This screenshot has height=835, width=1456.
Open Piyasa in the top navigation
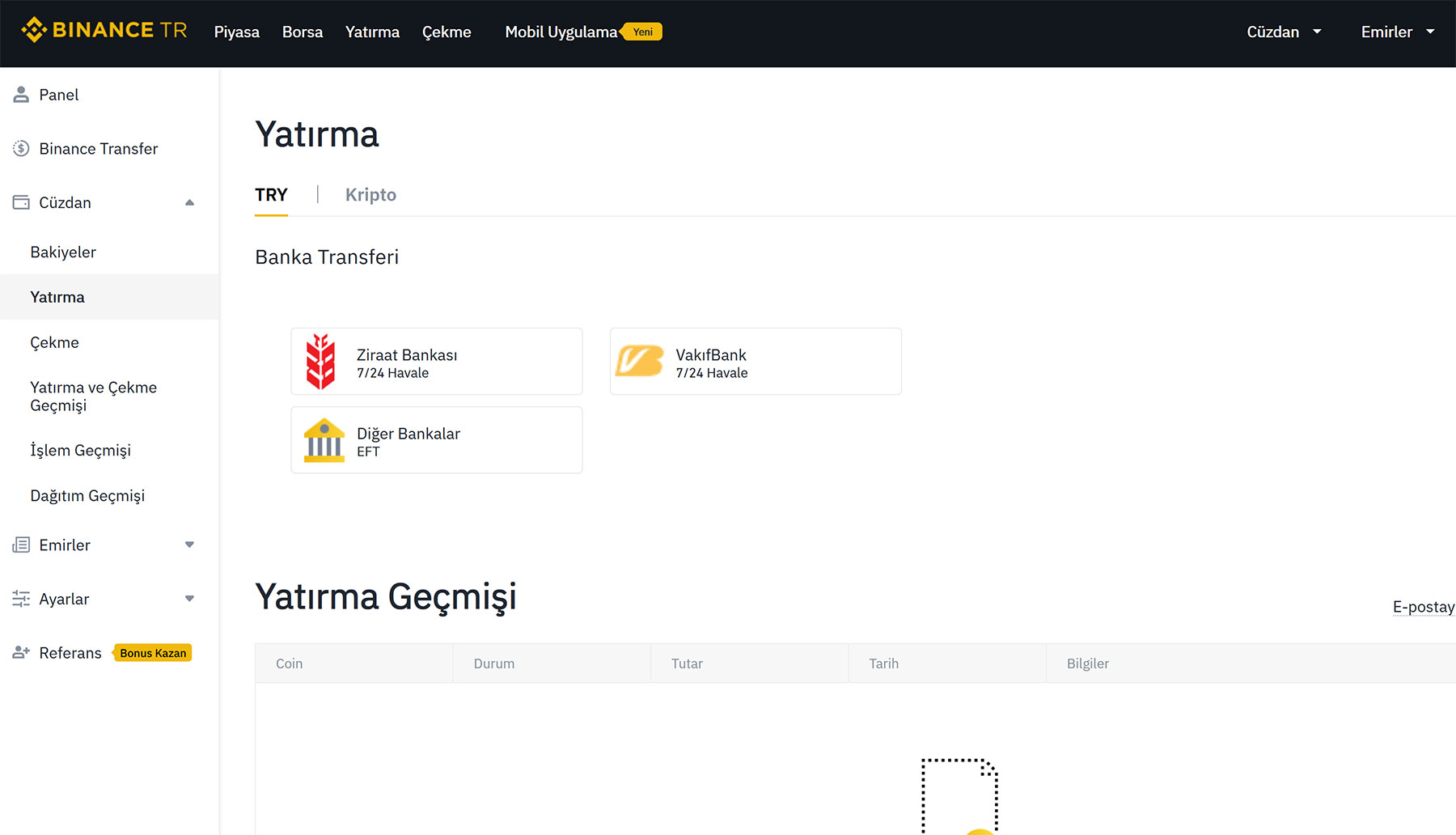(x=237, y=32)
